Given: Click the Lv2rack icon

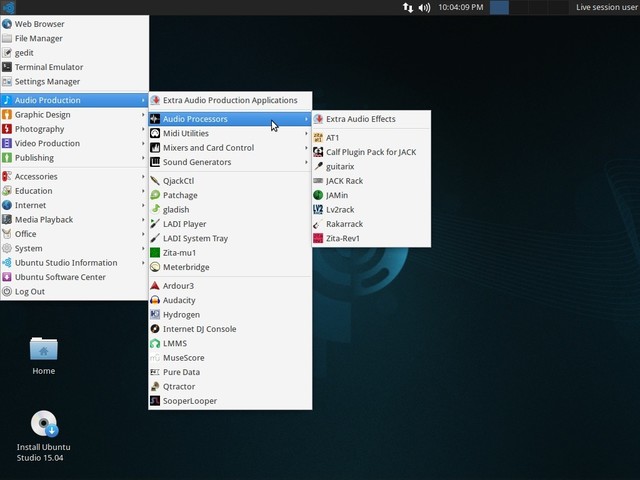Looking at the screenshot, I should 318,209.
